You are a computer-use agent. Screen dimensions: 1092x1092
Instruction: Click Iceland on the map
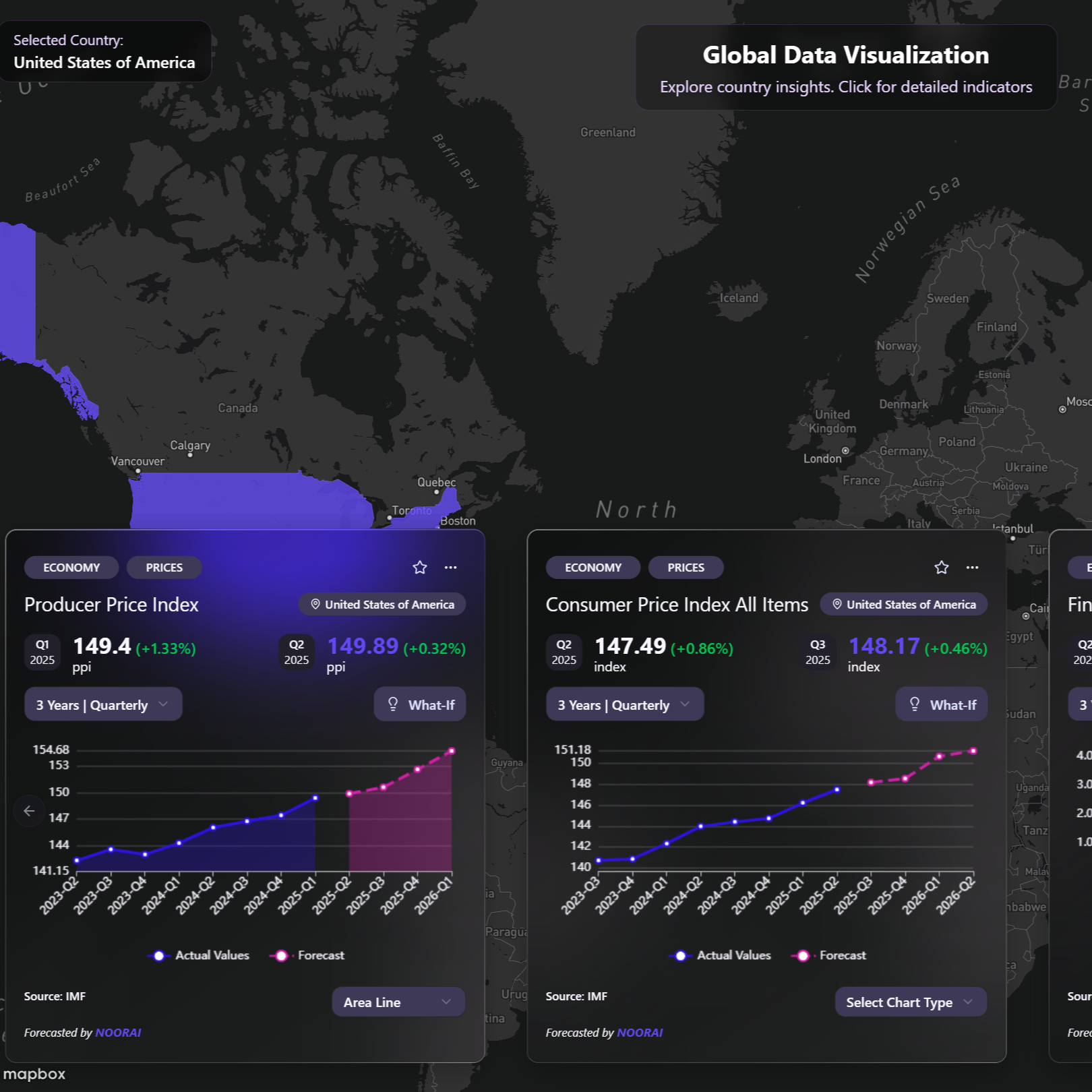click(739, 298)
